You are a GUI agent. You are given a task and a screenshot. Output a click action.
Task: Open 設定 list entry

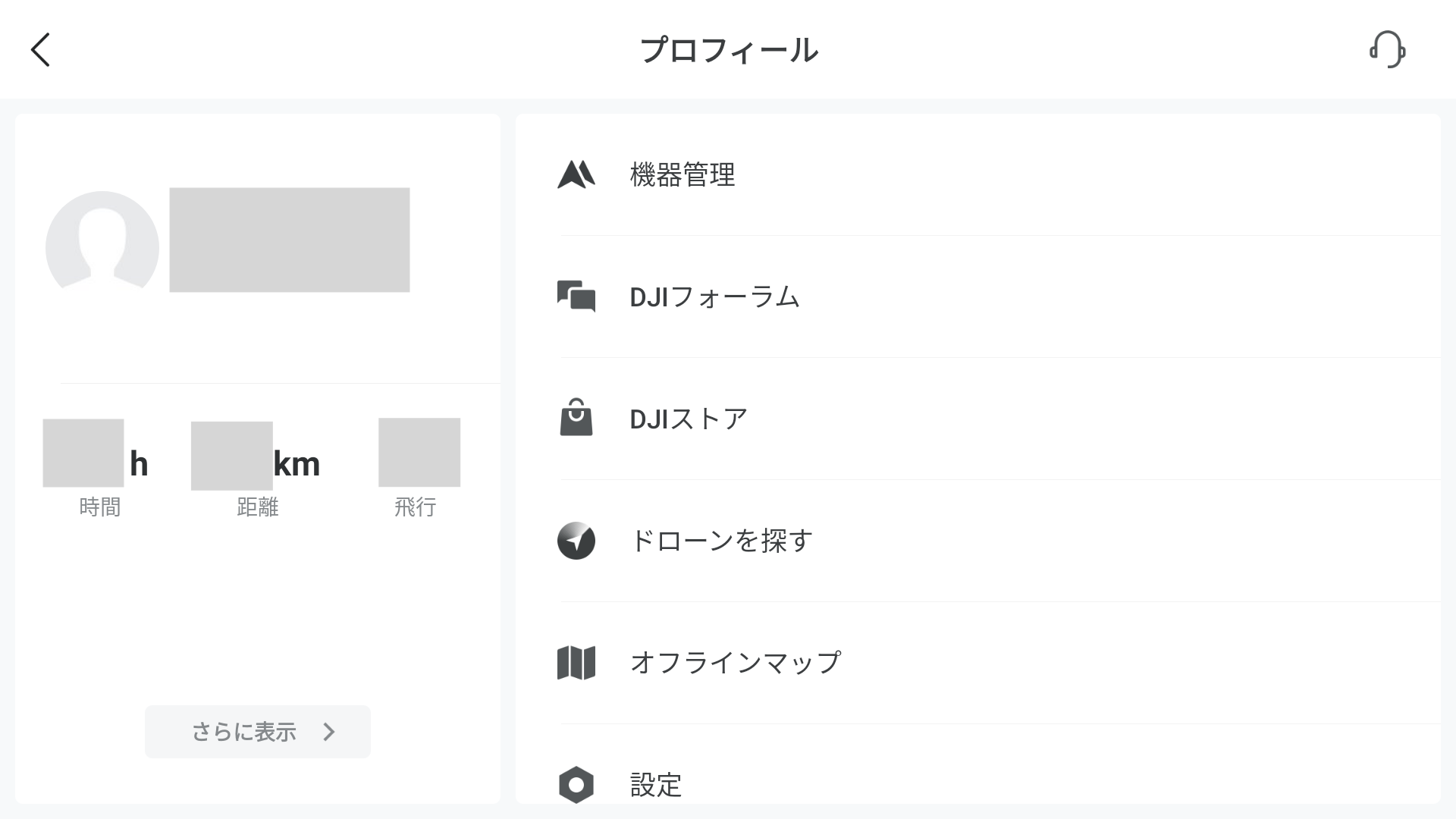978,767
